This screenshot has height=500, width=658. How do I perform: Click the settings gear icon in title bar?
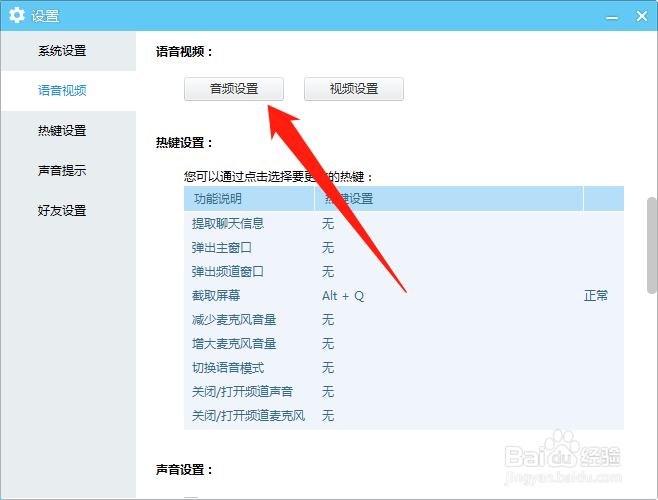(17, 16)
